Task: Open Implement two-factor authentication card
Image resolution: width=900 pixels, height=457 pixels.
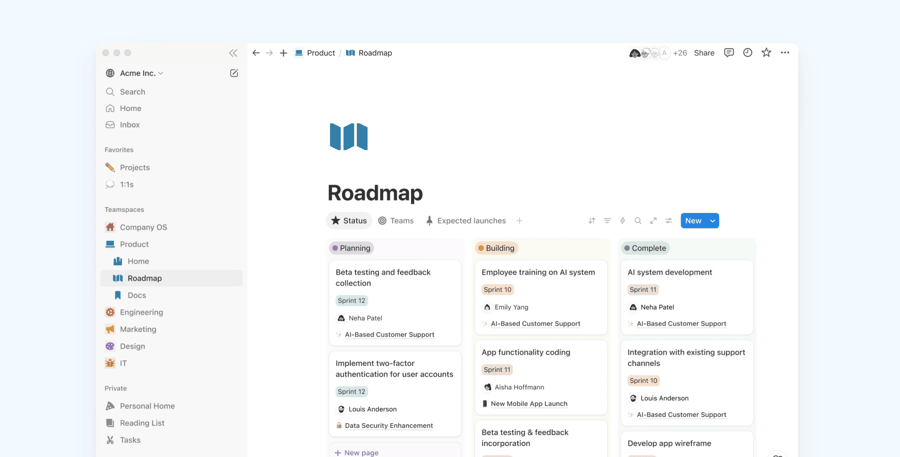Action: [395, 394]
